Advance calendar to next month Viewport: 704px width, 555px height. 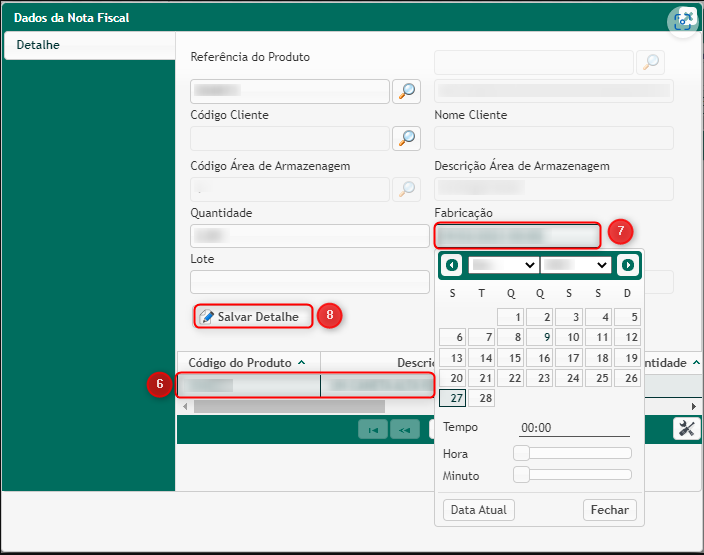coord(627,265)
